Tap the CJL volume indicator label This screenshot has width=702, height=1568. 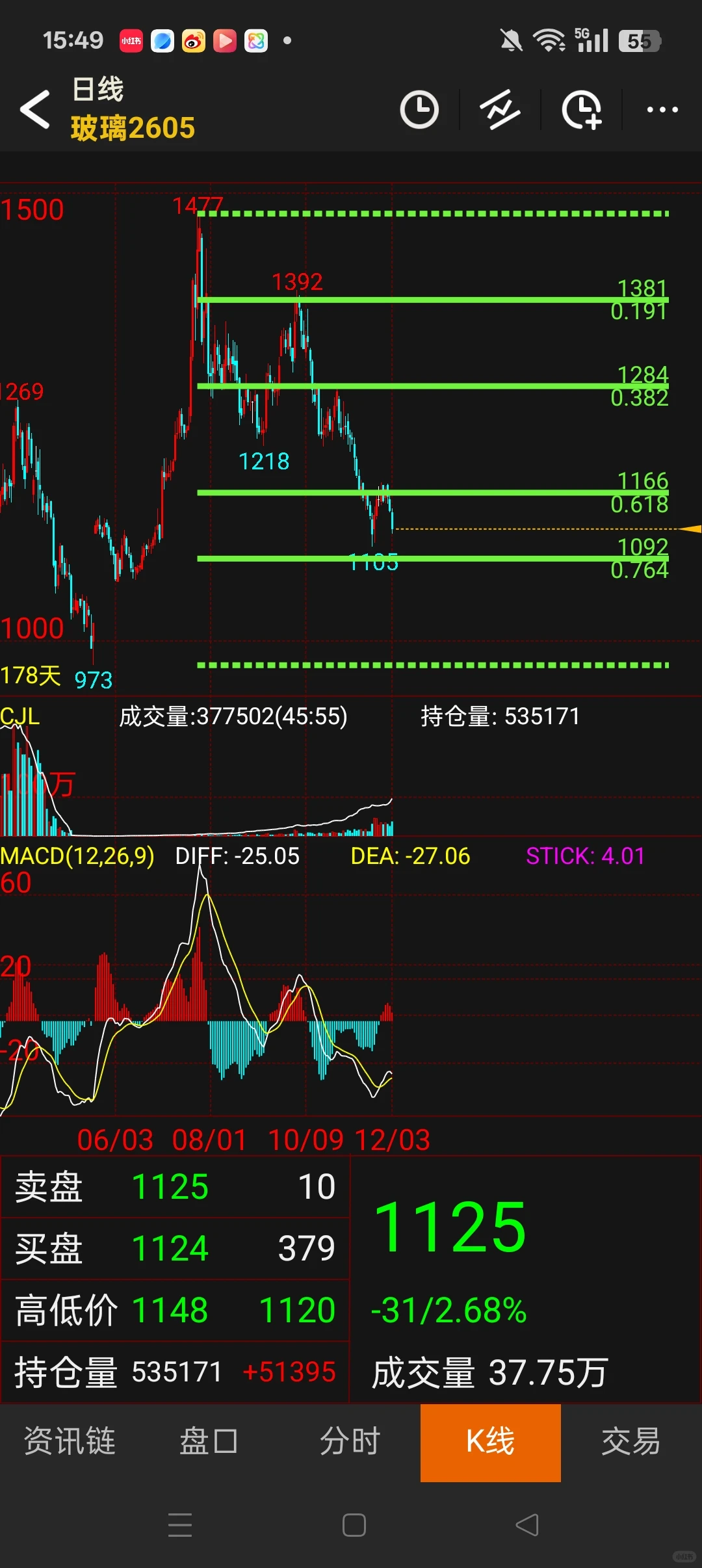tap(20, 716)
